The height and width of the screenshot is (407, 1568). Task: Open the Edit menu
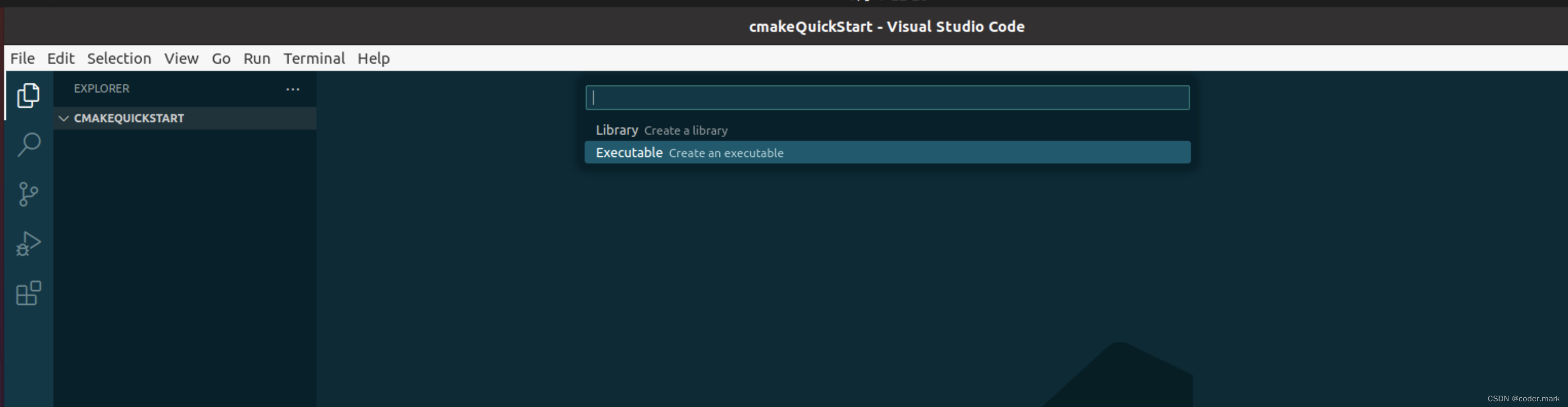tap(61, 59)
